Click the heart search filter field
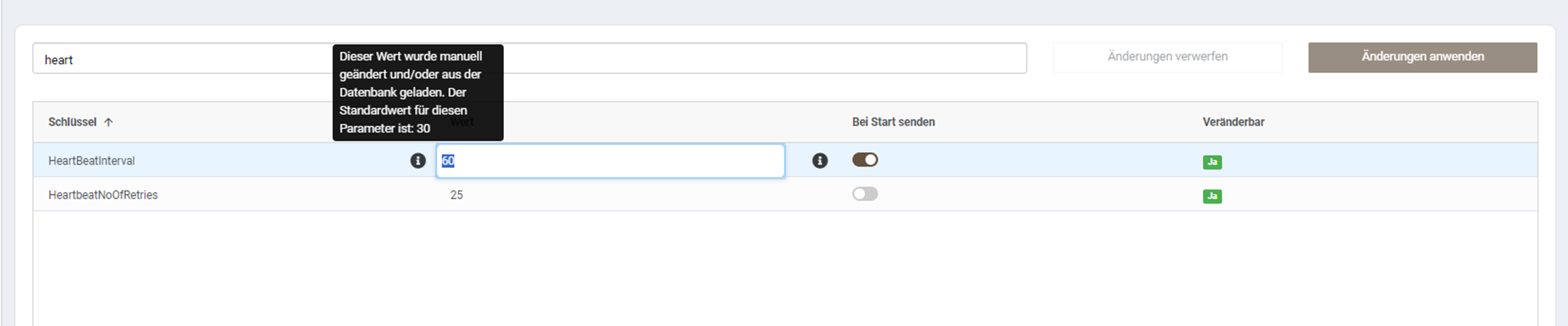The width and height of the screenshot is (1568, 326). click(x=530, y=59)
